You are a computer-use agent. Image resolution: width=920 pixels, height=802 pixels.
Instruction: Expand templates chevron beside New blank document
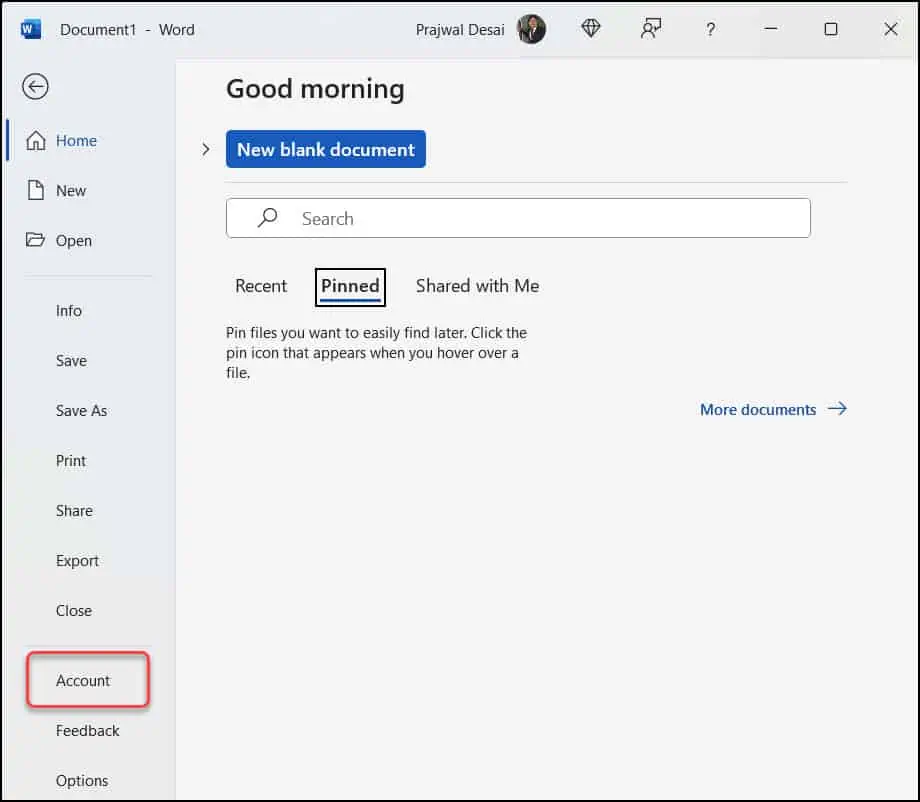point(205,149)
